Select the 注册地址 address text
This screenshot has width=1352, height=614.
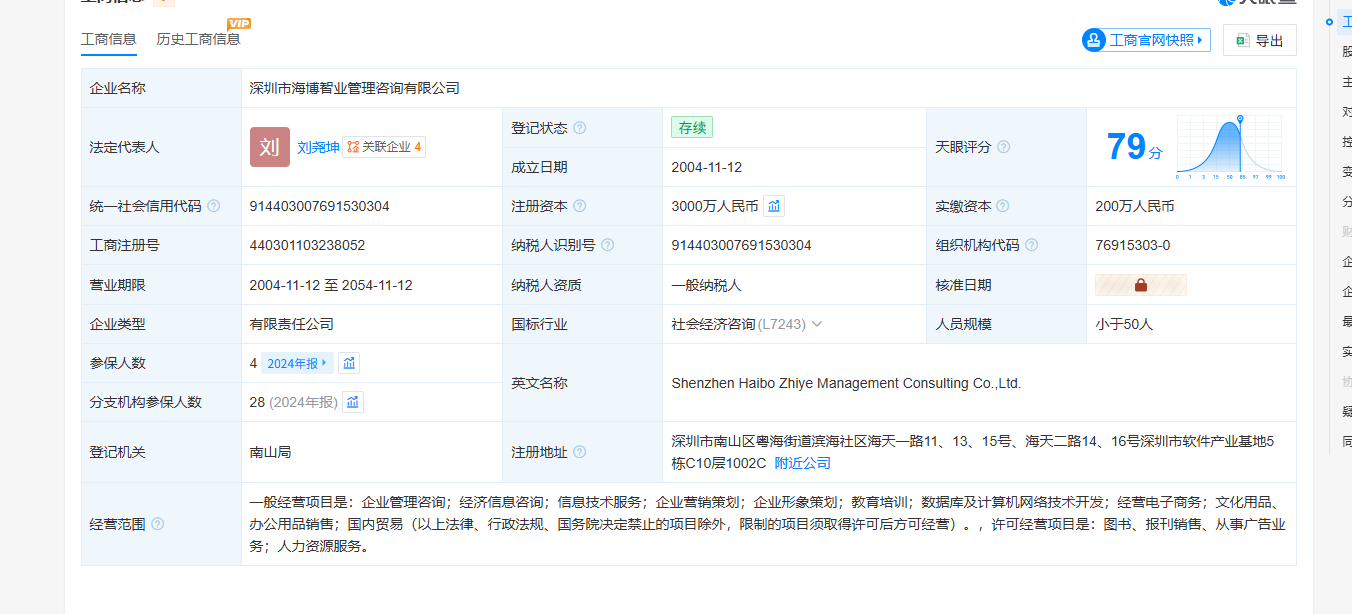973,452
